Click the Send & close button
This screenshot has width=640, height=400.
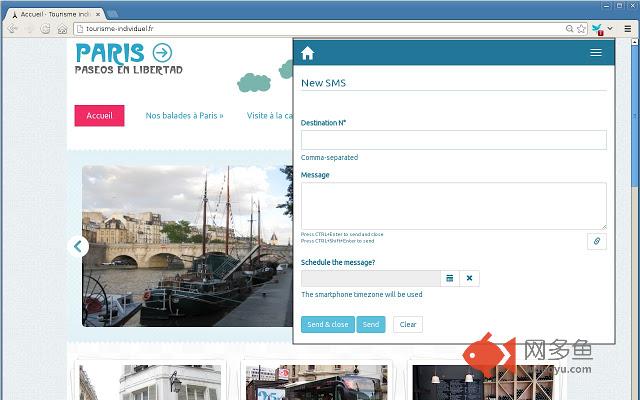[x=328, y=324]
